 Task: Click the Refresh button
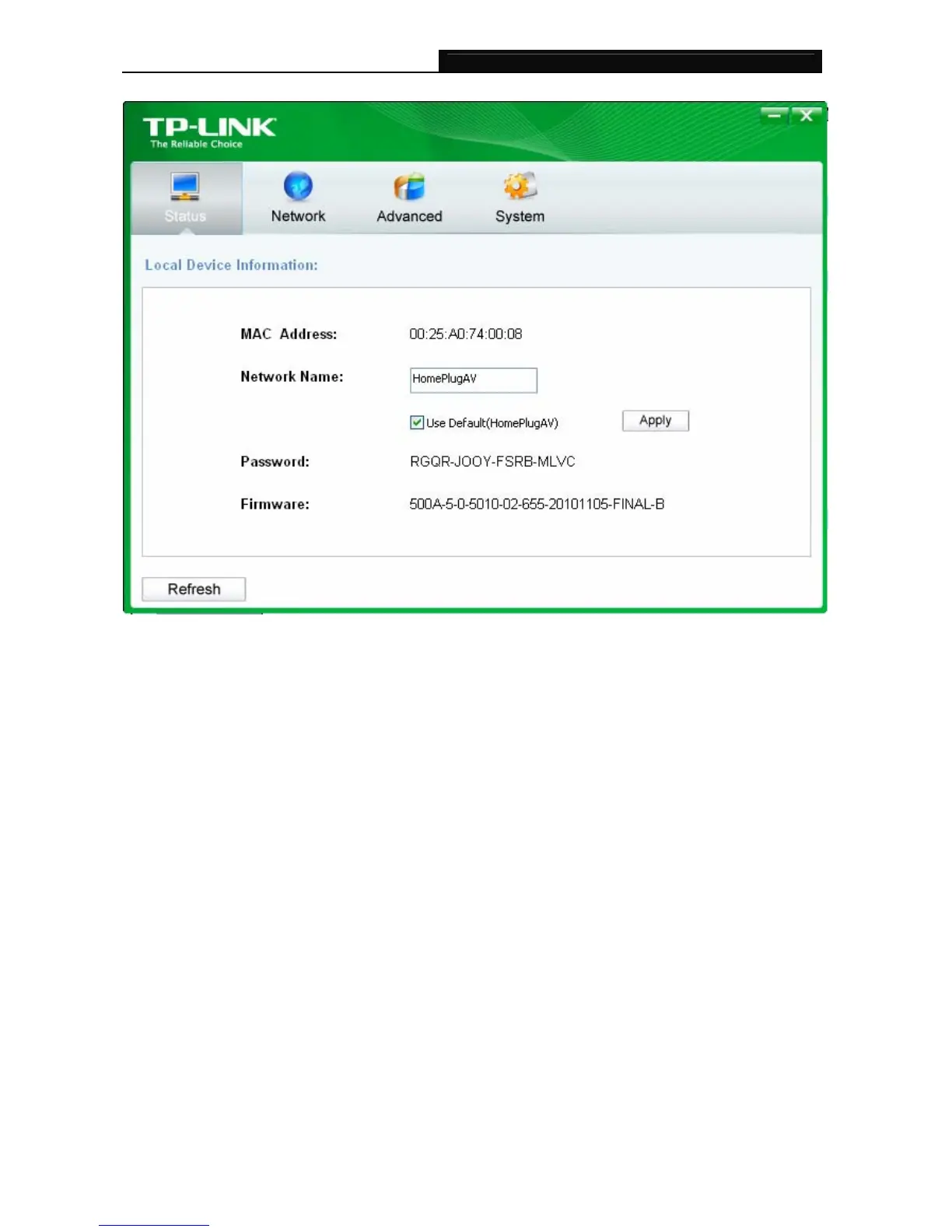(194, 589)
